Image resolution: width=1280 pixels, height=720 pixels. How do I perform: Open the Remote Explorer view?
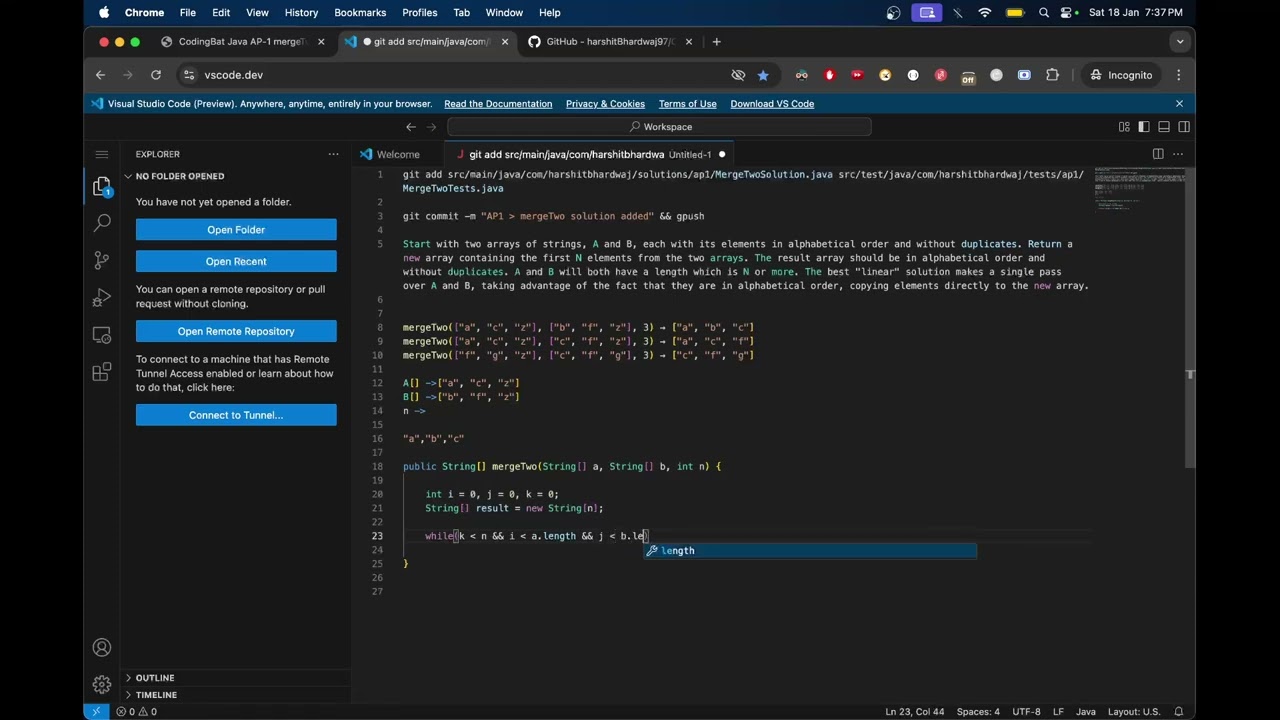tap(101, 335)
